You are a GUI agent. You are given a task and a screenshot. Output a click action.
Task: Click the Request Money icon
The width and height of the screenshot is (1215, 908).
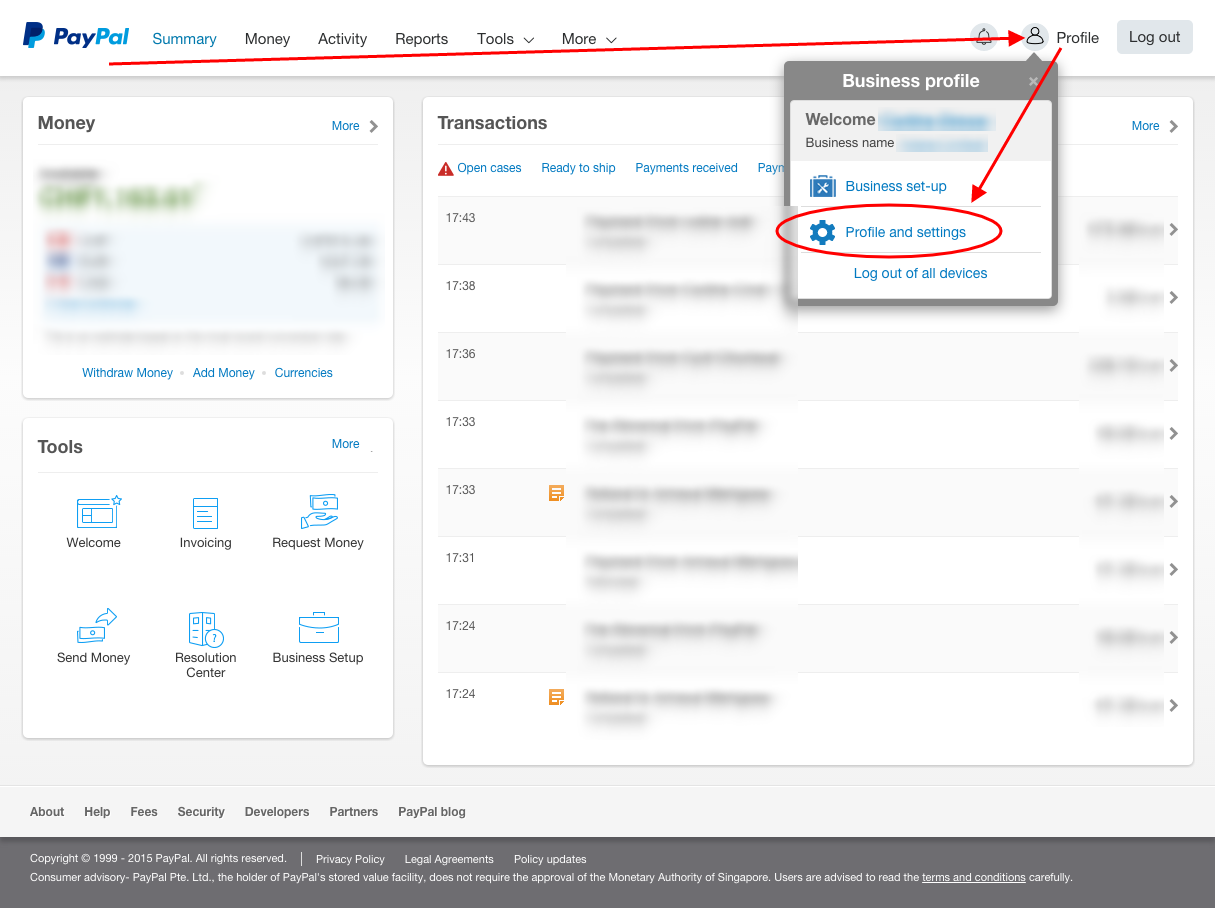pyautogui.click(x=318, y=512)
